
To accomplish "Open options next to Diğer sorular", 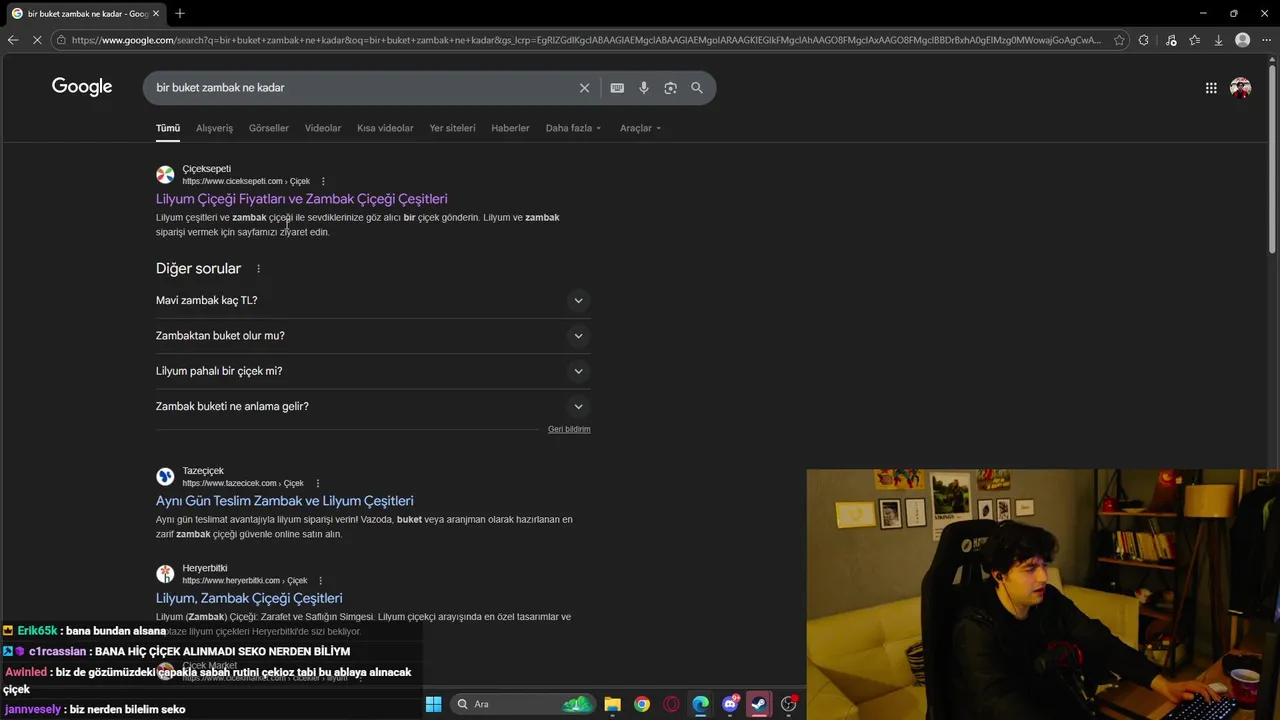I will pyautogui.click(x=258, y=269).
